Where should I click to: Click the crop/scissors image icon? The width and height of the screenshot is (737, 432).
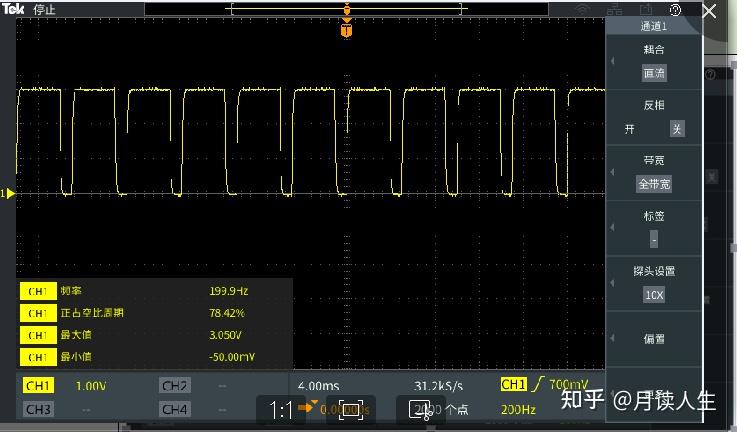click(x=420, y=409)
